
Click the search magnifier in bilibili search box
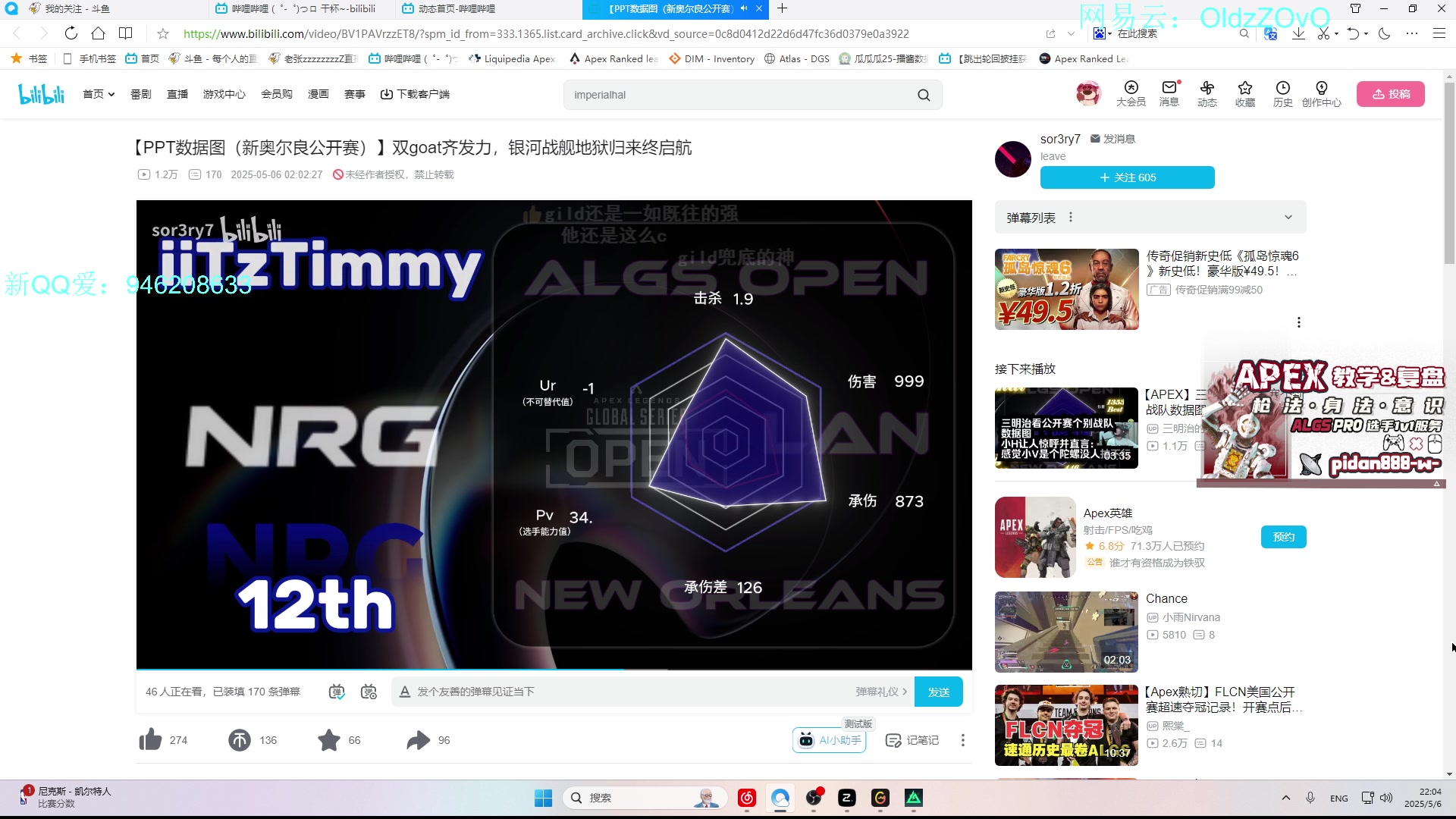pyautogui.click(x=924, y=95)
